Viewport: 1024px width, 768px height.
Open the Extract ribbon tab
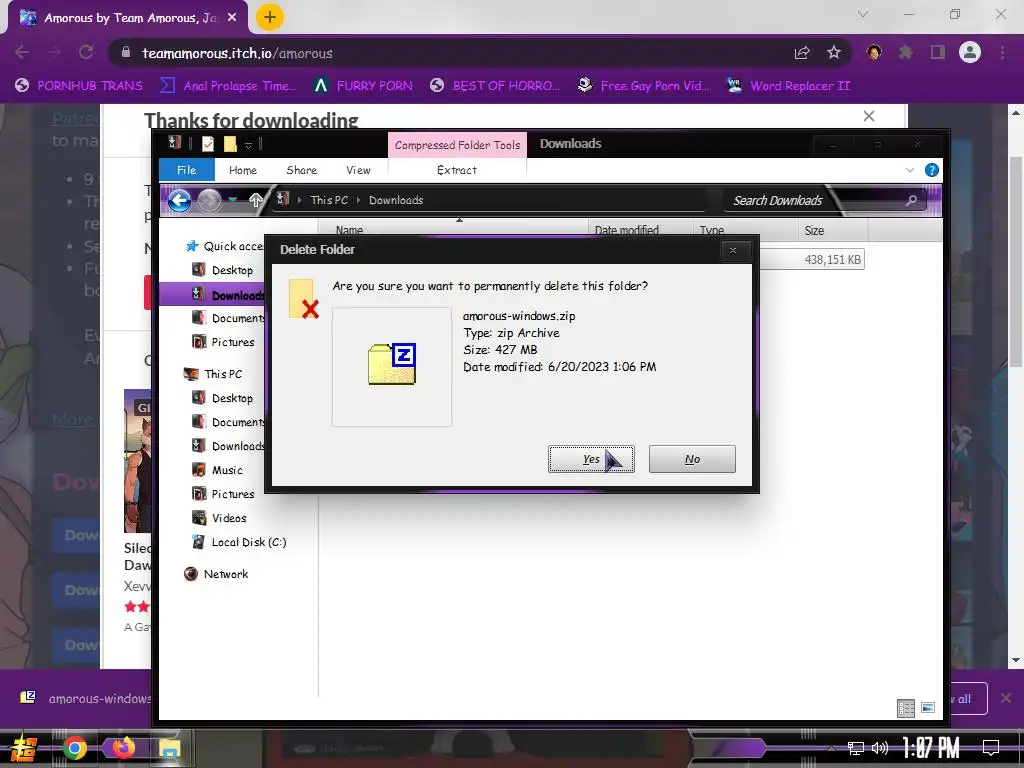(456, 170)
